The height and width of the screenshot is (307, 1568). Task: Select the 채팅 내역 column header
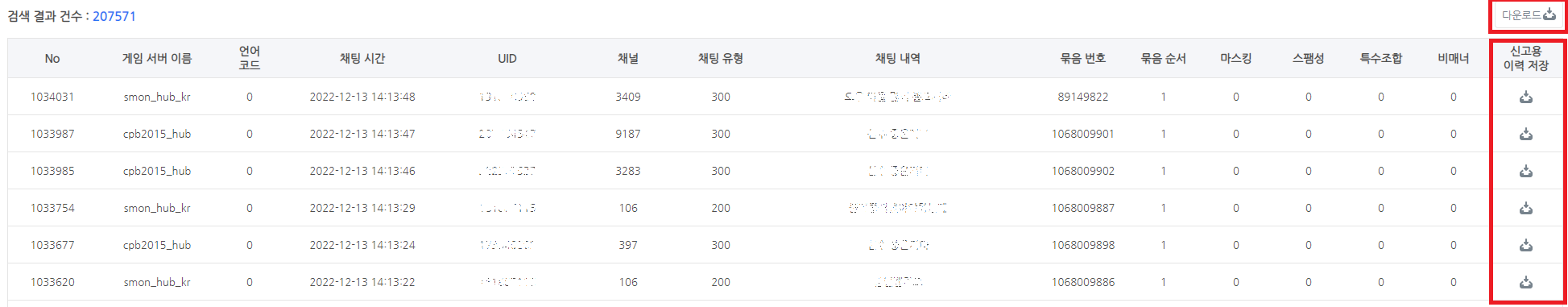(x=898, y=59)
